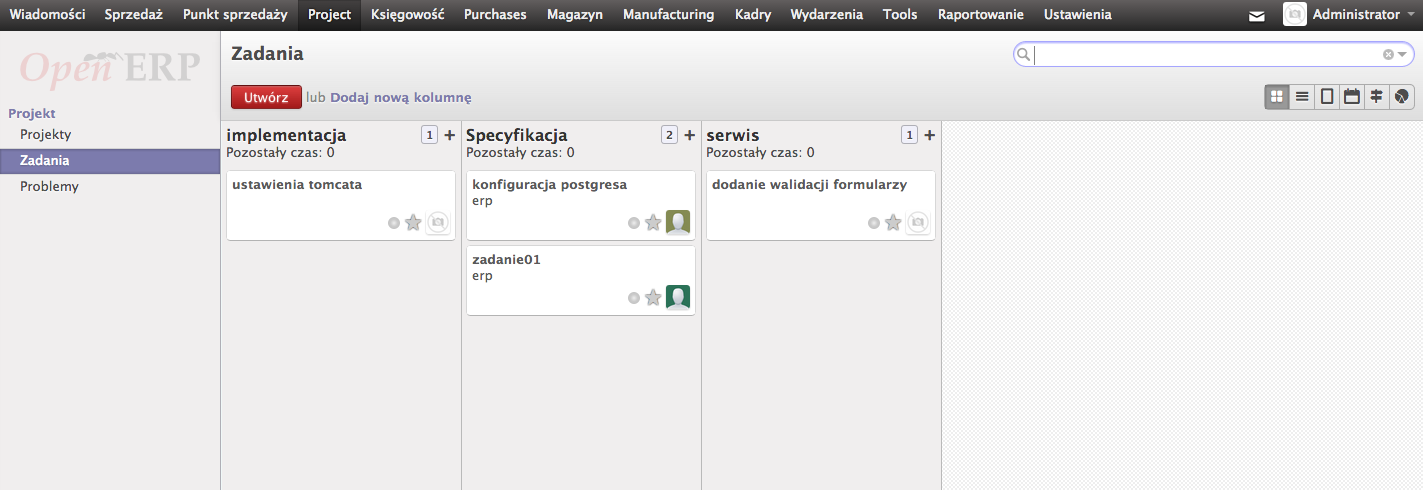
Task: Toggle kanban state dot on 'konfiguracja postgresa'
Action: tap(634, 223)
